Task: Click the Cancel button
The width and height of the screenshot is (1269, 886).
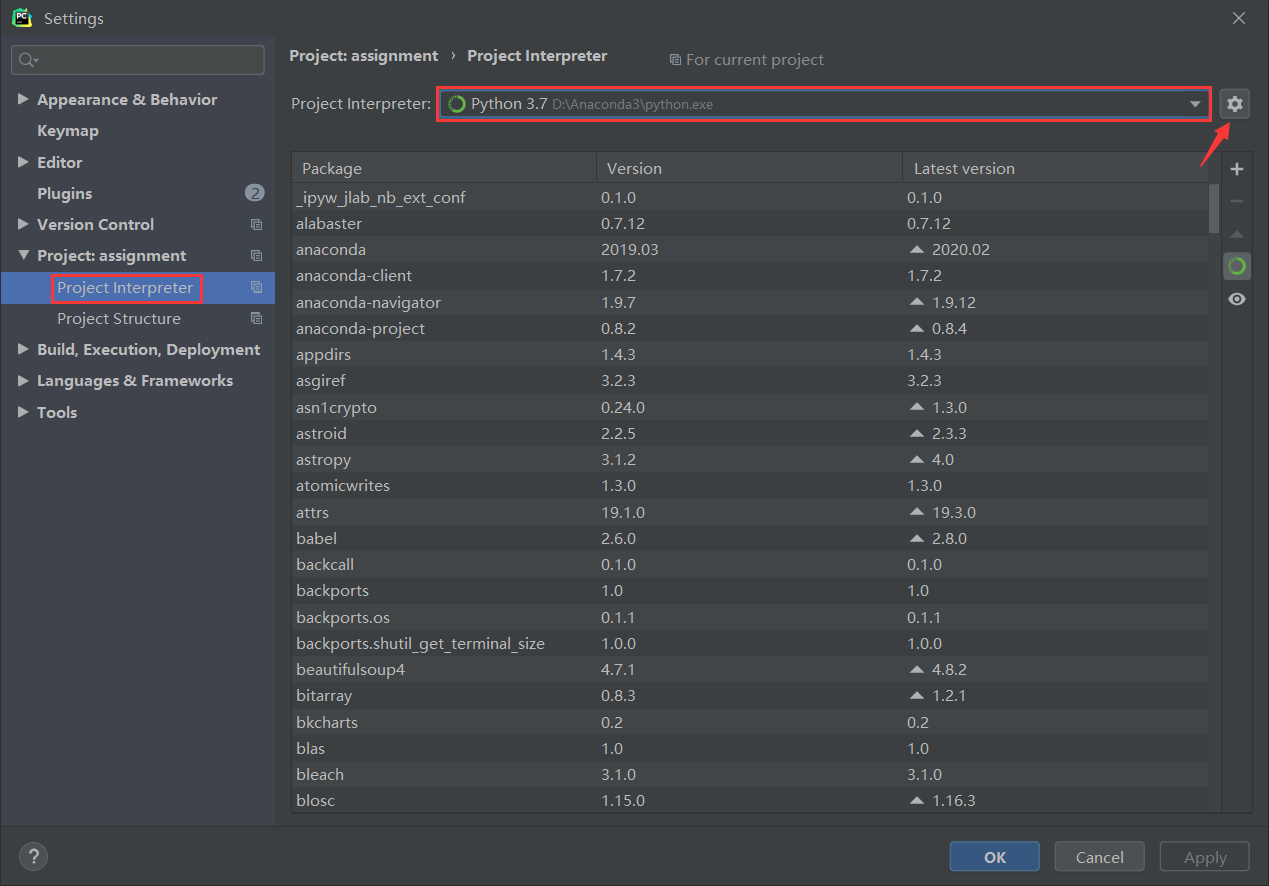Action: tap(1099, 857)
